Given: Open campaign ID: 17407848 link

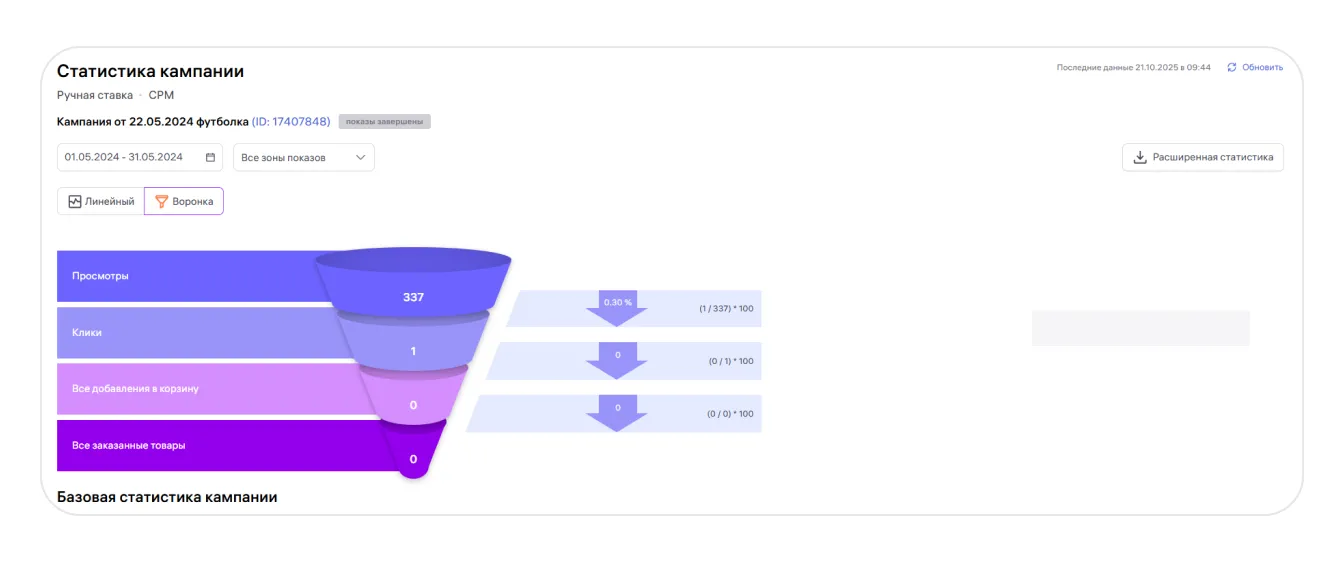Looking at the screenshot, I should (x=291, y=122).
